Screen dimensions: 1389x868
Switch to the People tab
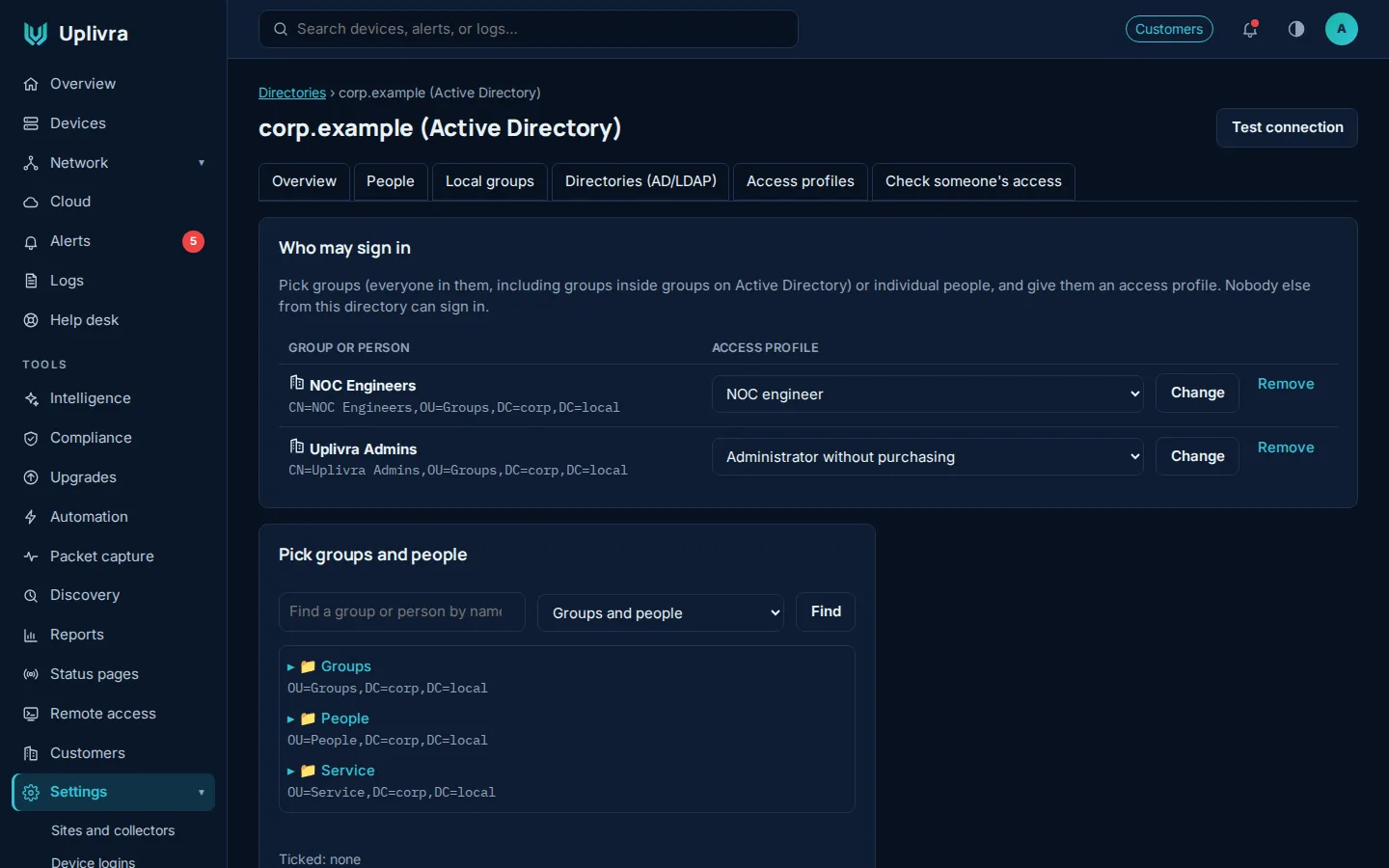click(x=391, y=181)
